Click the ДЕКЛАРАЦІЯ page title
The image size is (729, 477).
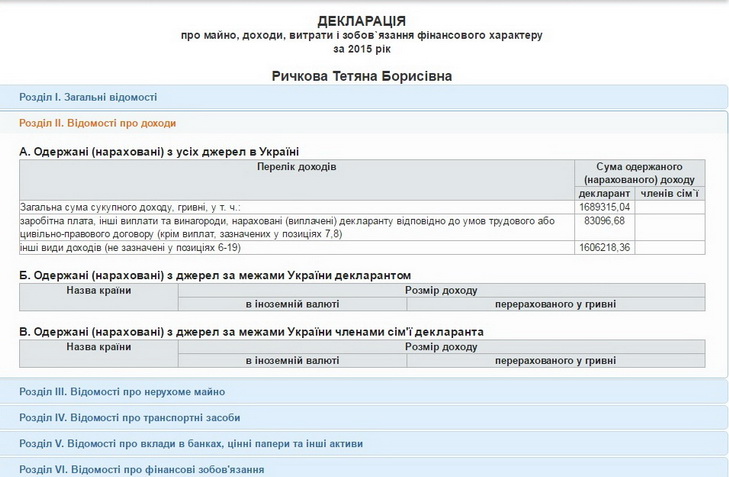click(362, 21)
